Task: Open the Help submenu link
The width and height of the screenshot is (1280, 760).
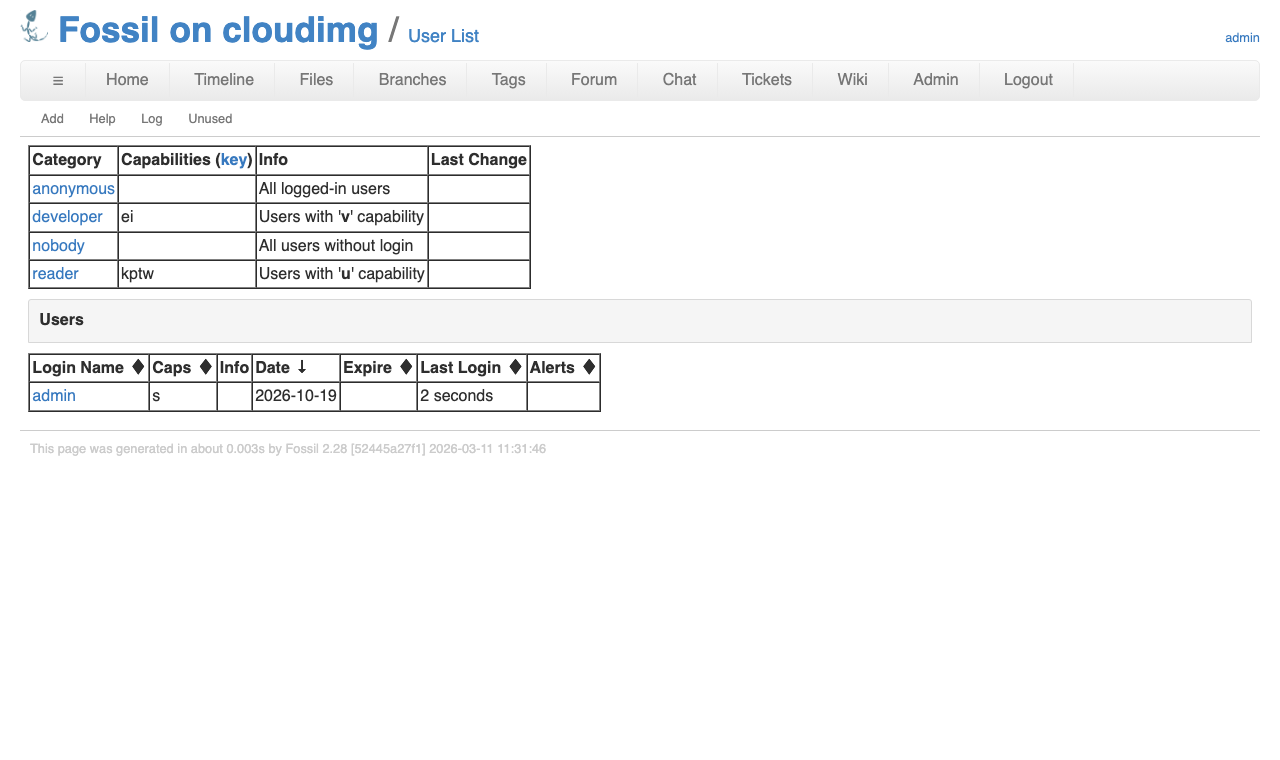Action: click(x=102, y=118)
